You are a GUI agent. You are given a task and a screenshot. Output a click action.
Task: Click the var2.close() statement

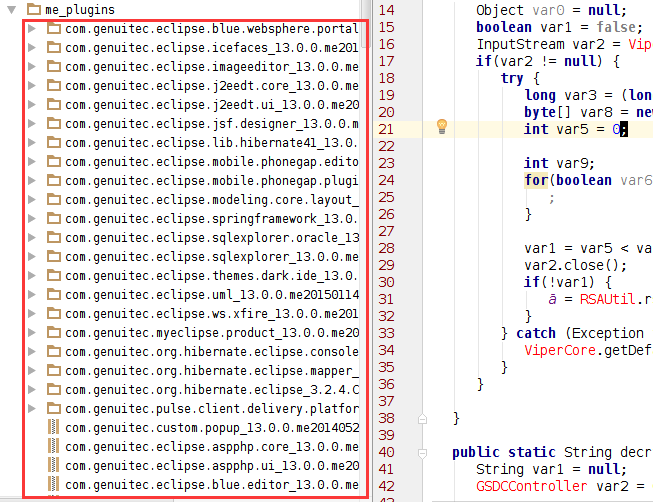coord(575,265)
